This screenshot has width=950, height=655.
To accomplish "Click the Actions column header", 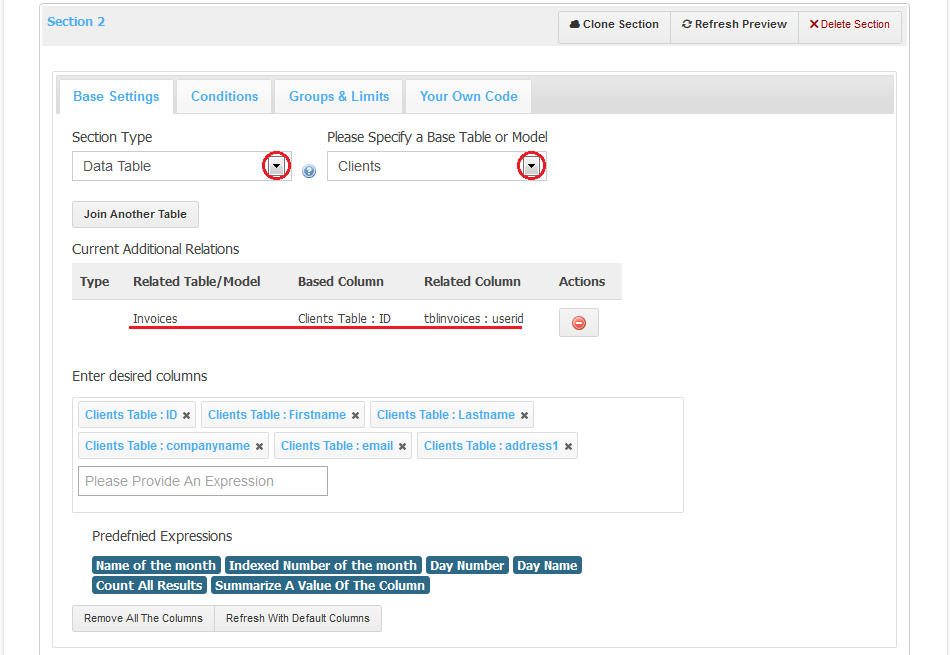I will (x=582, y=282).
